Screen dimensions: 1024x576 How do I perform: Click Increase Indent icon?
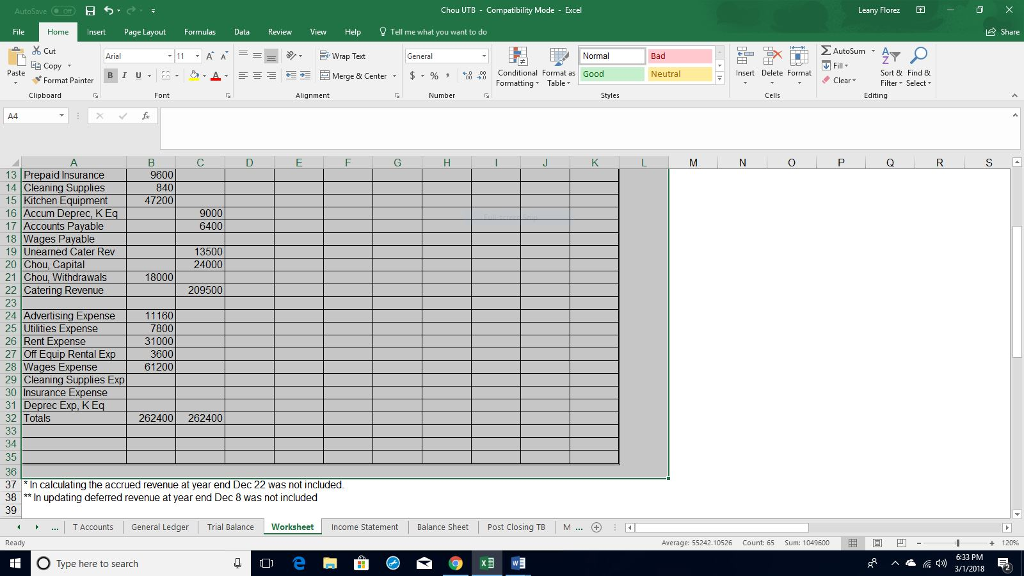[305, 76]
